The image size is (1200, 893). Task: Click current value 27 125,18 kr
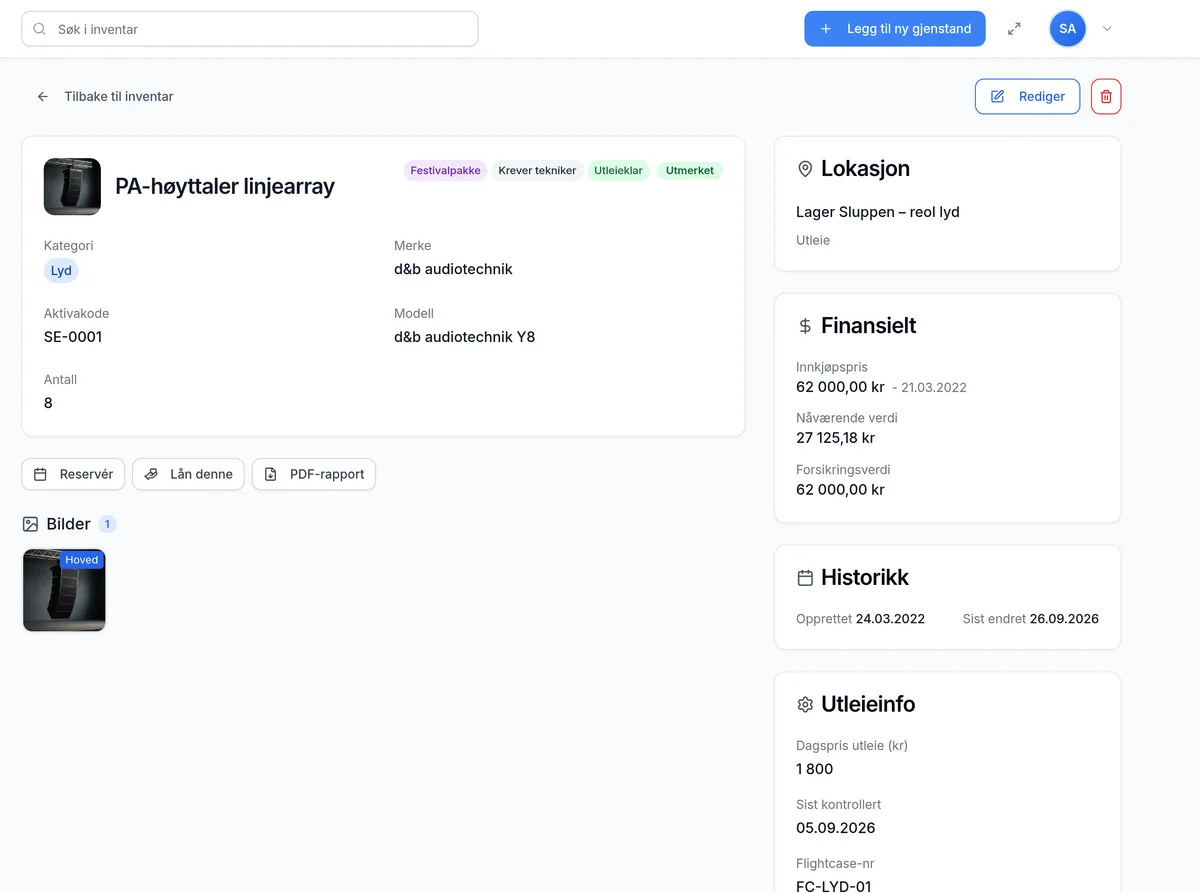pos(836,438)
